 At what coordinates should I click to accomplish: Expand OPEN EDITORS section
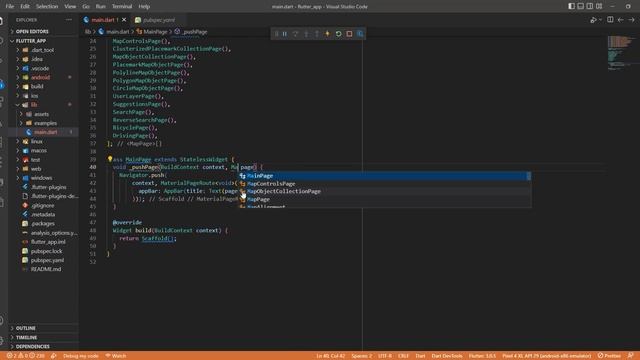(x=43, y=31)
